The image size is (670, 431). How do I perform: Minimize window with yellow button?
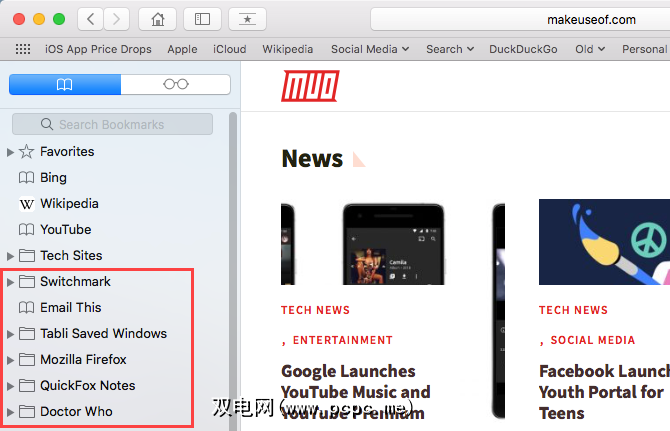point(39,19)
